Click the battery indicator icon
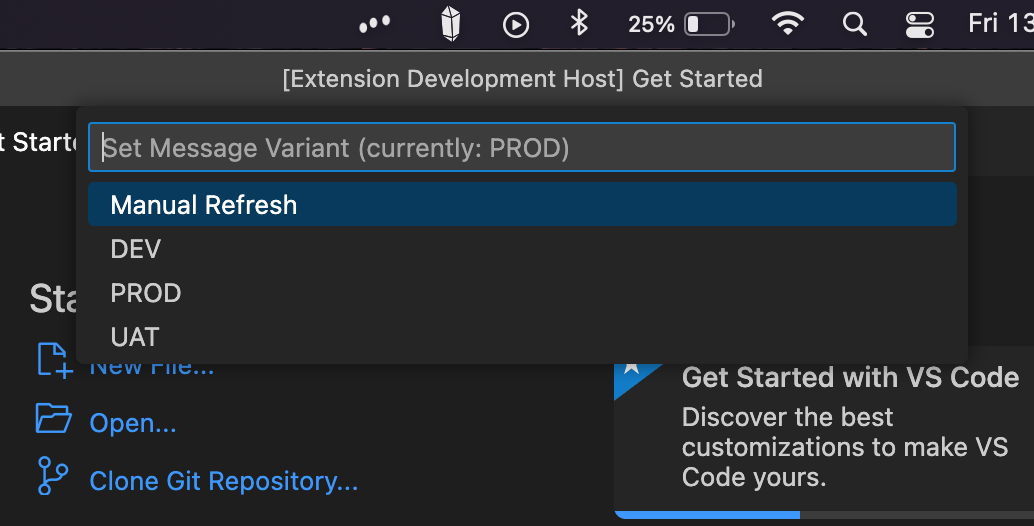 click(x=710, y=24)
